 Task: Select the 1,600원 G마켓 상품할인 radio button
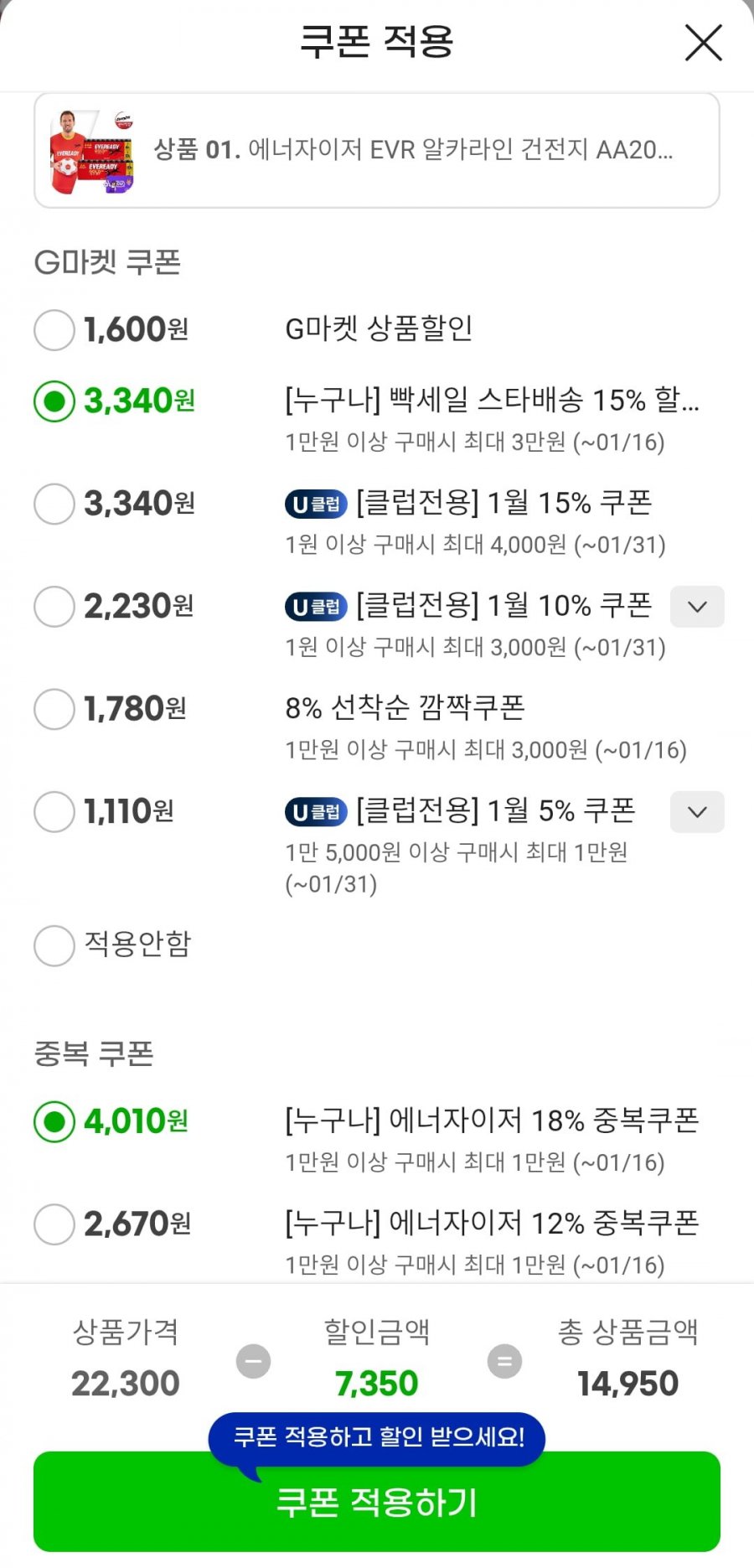(x=54, y=329)
